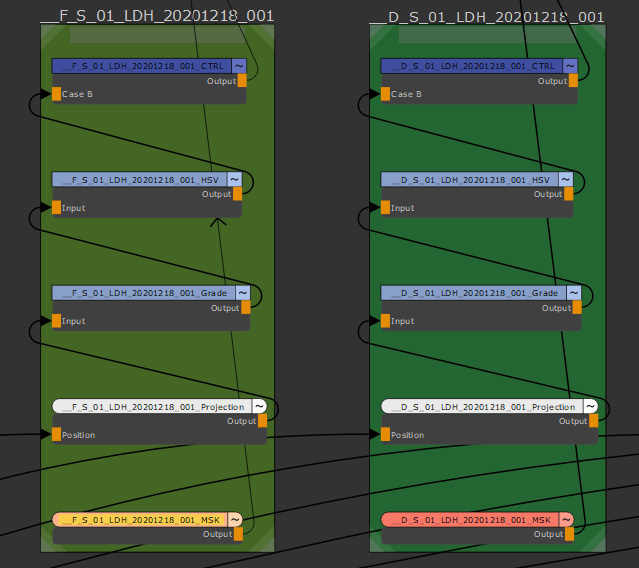The image size is (639, 568).
Task: Click the tilde icon on F_S HSV node
Action: [234, 180]
